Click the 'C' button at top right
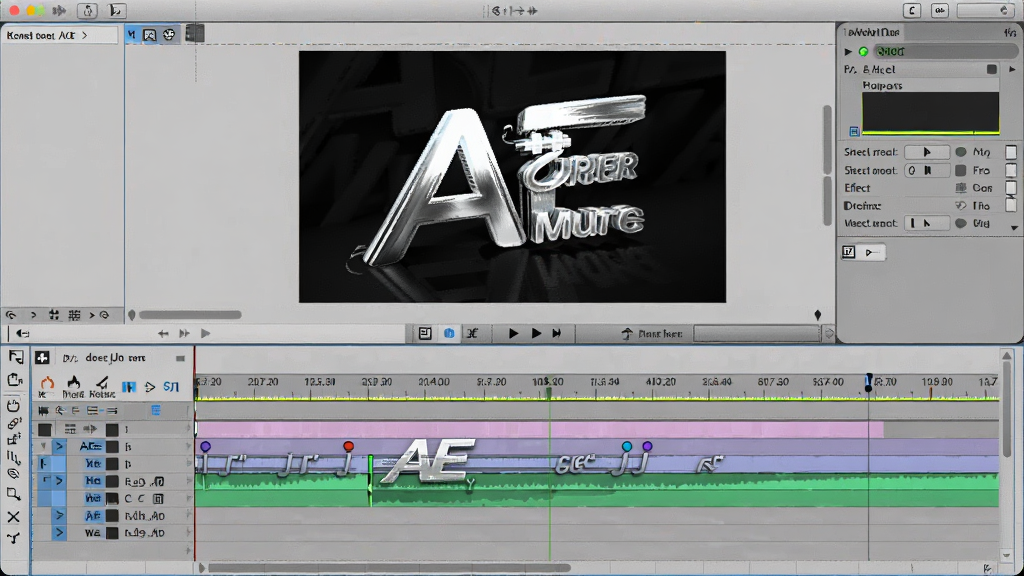 [912, 10]
